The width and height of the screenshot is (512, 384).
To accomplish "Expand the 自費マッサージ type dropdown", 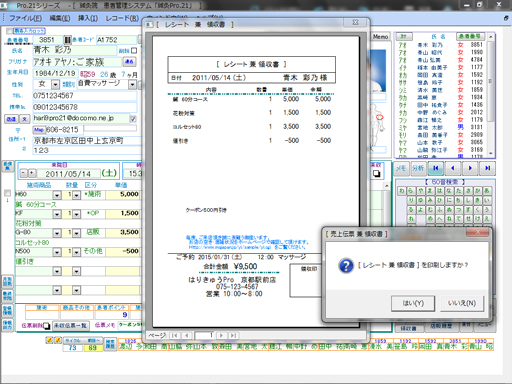I will point(133,84).
